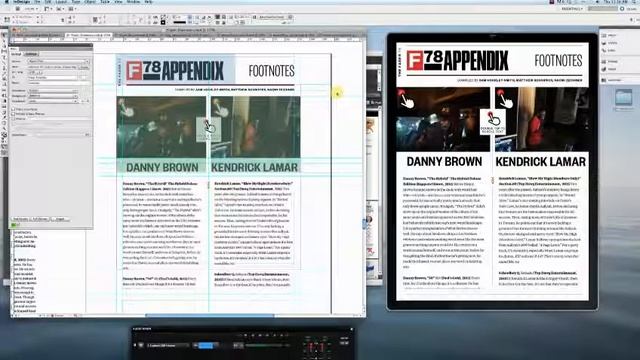This screenshot has height=360, width=640.
Task: Click the rightmost button at the dialog bottom
Action: tap(60, 219)
